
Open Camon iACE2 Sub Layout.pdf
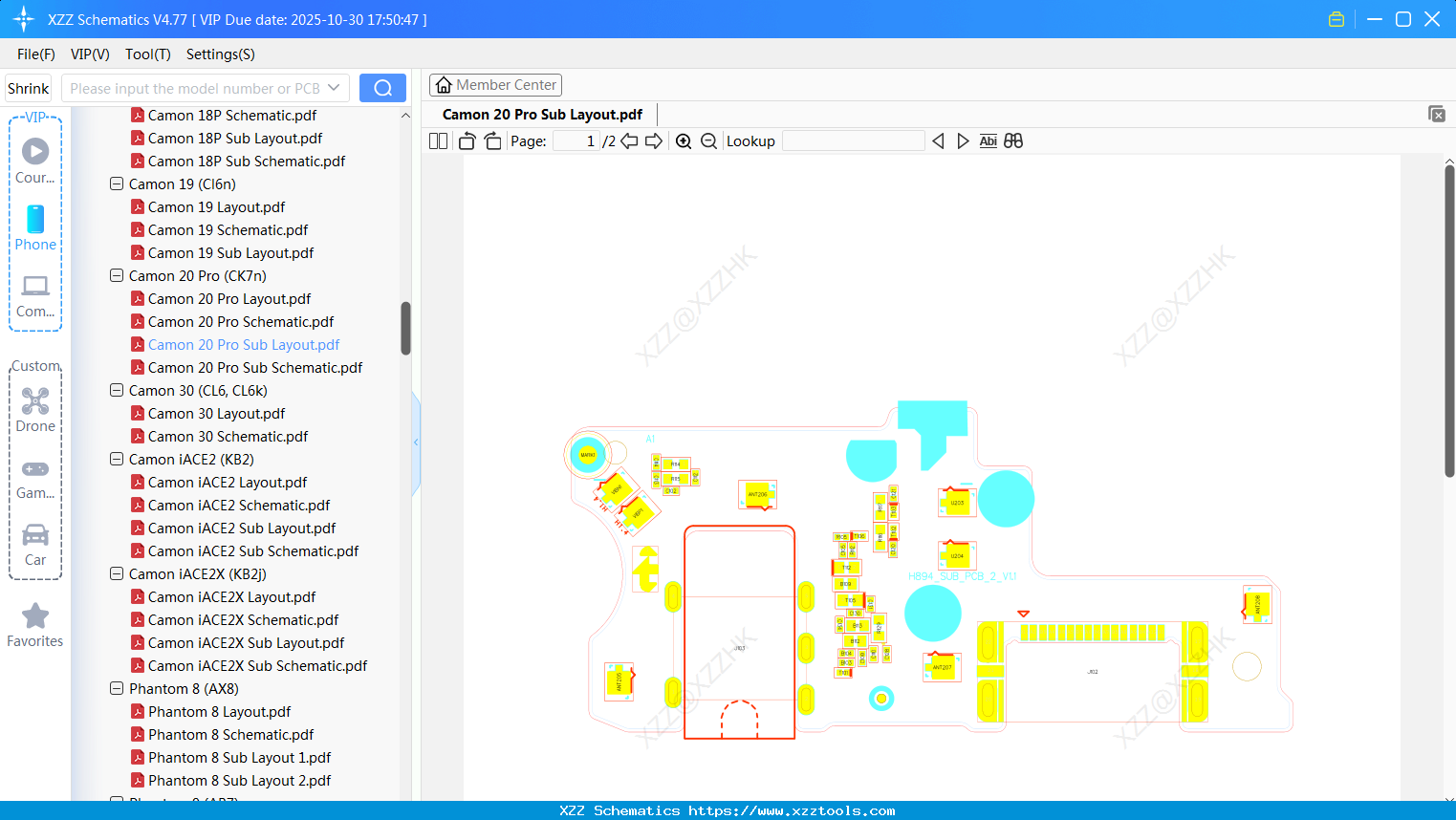(x=242, y=528)
